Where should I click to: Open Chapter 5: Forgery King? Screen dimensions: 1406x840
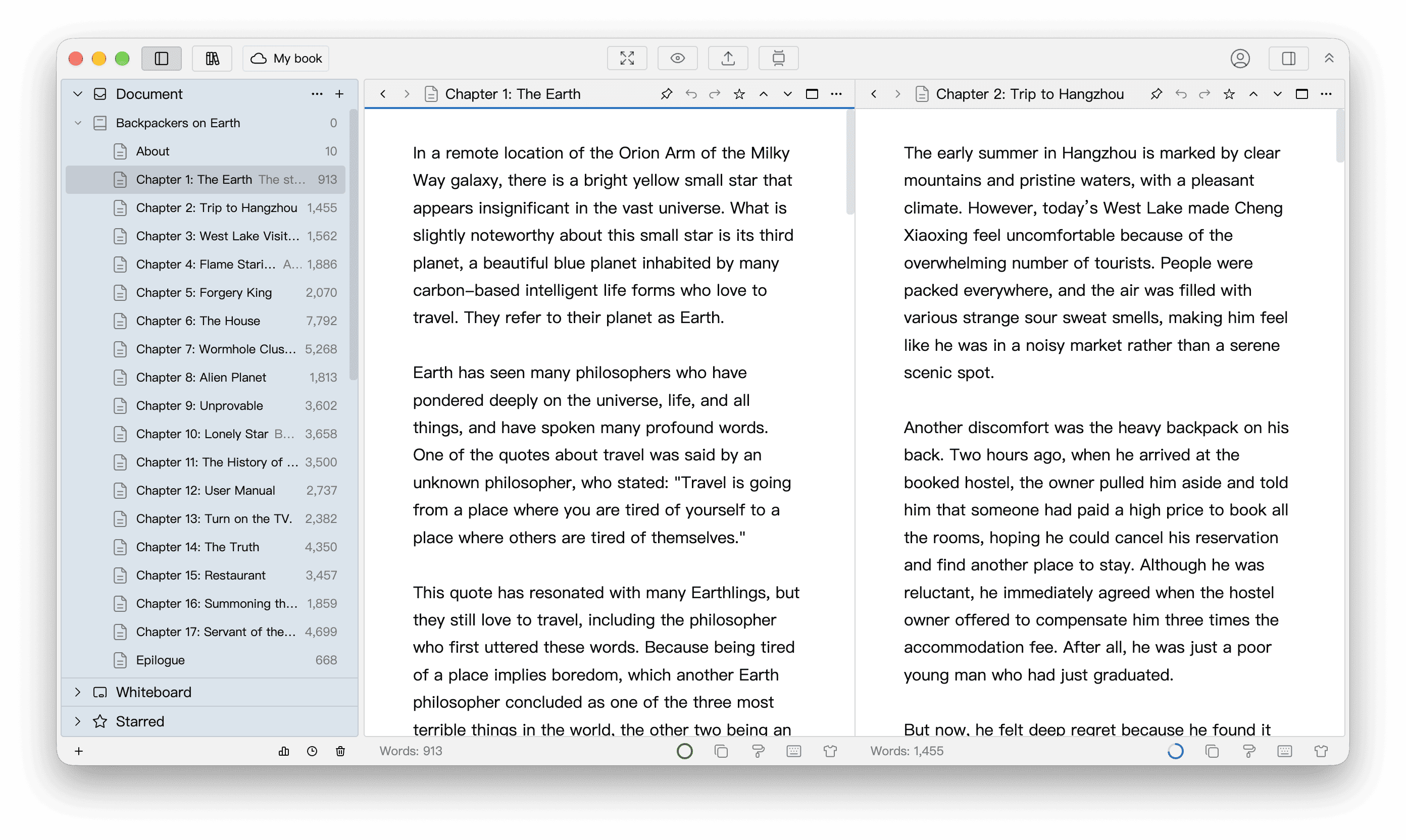click(206, 293)
